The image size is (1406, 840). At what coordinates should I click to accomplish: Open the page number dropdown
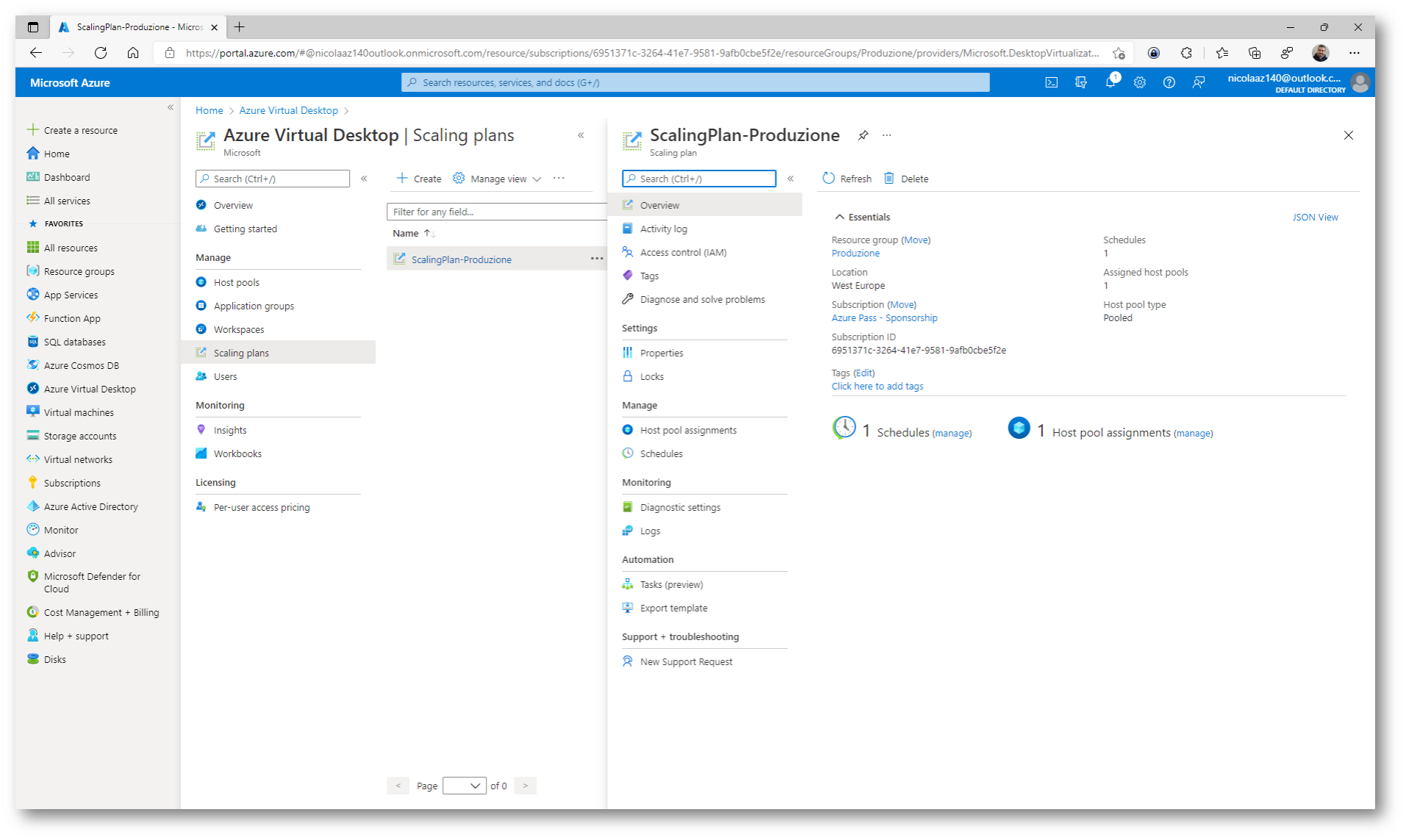pyautogui.click(x=465, y=786)
